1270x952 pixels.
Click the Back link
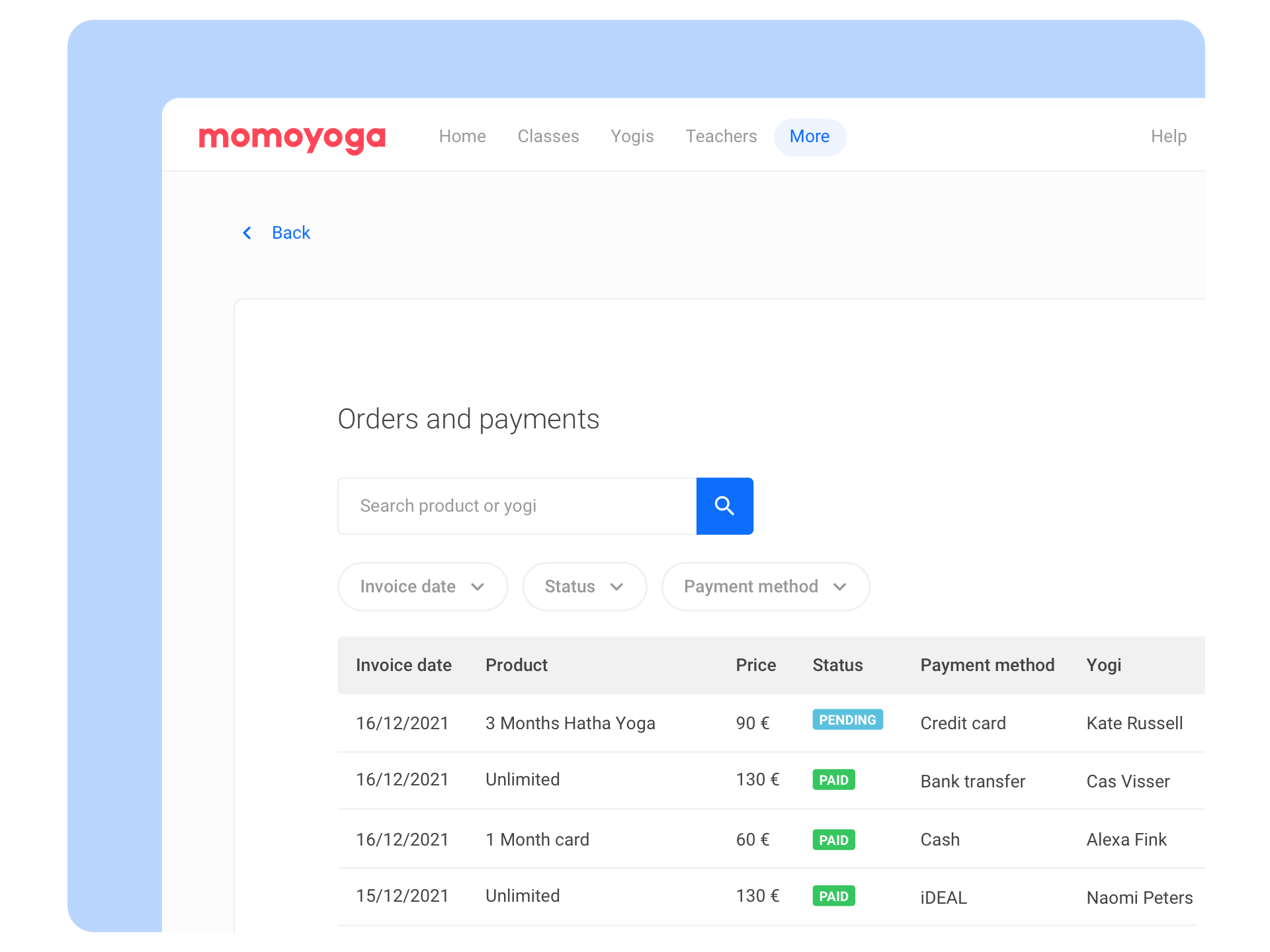coord(290,233)
